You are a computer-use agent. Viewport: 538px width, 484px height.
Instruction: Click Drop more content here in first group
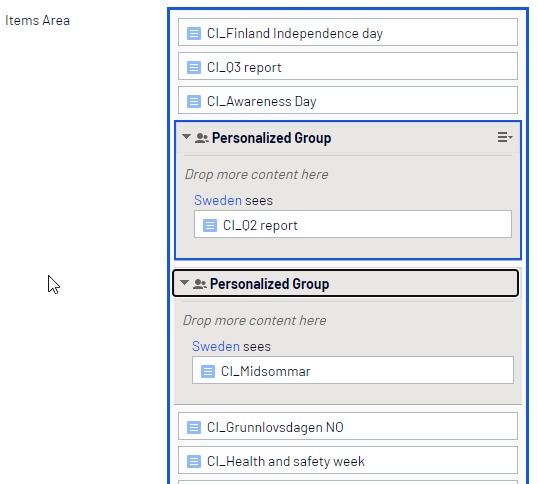pyautogui.click(x=256, y=175)
